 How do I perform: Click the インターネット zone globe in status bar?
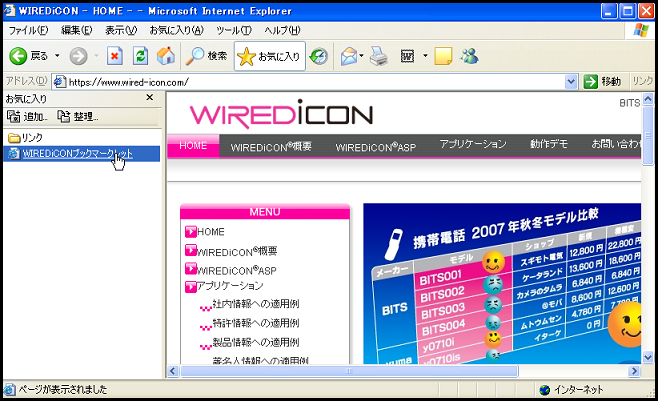[x=545, y=390]
